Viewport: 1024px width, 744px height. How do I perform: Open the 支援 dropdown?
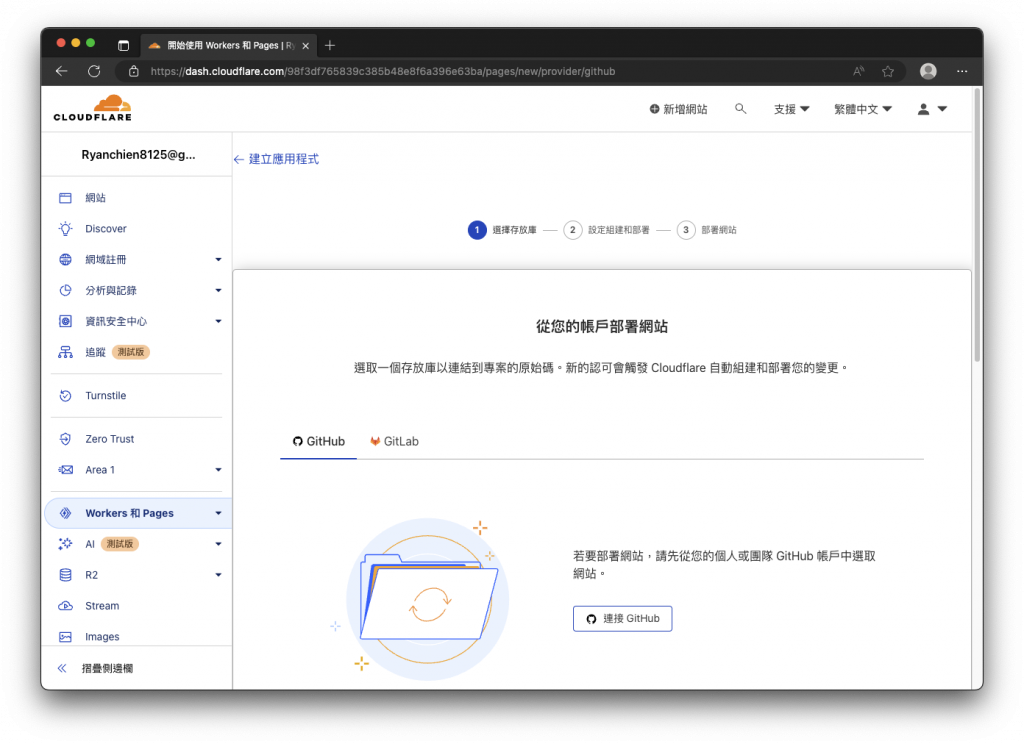[792, 109]
